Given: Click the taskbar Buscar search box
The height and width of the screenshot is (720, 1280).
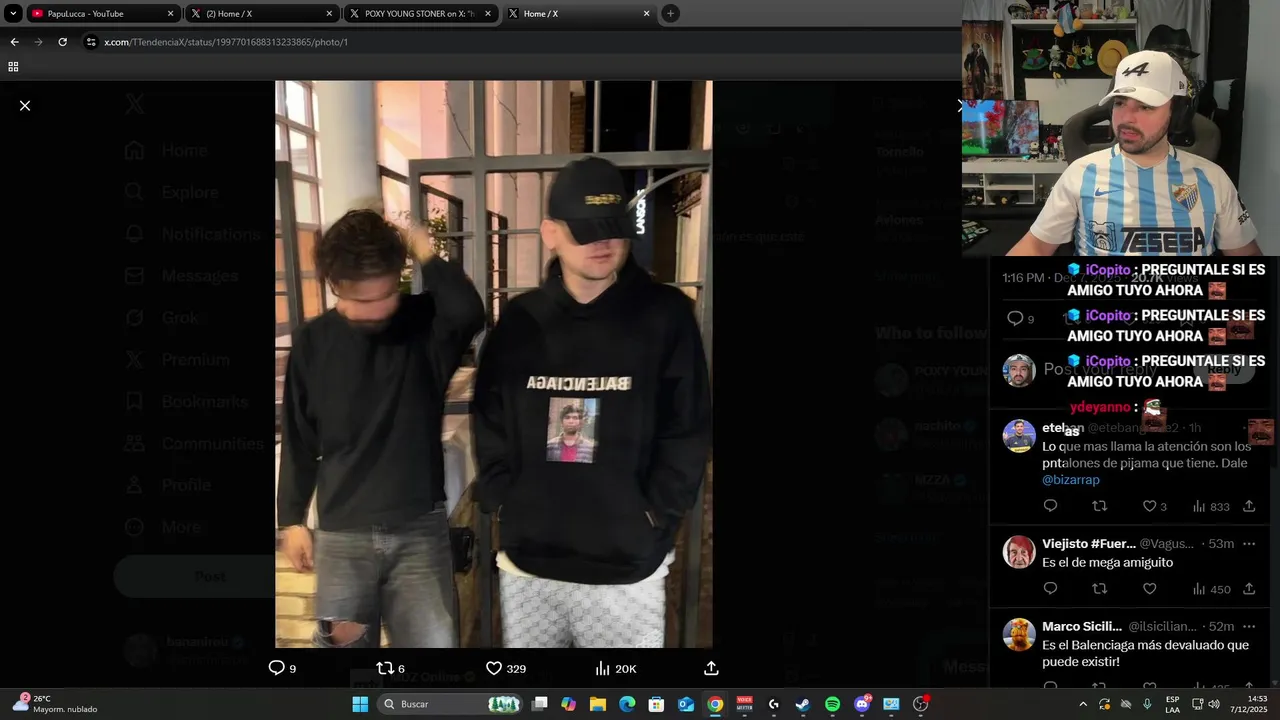Looking at the screenshot, I should click(x=450, y=704).
